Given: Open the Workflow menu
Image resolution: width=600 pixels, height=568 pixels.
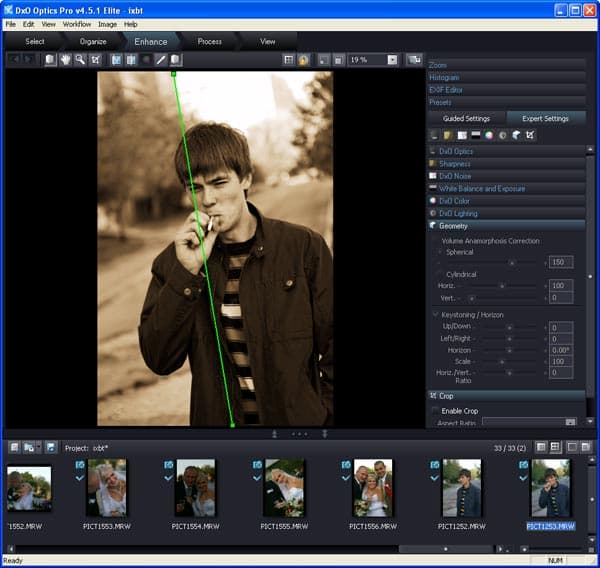Looking at the screenshot, I should pyautogui.click(x=77, y=24).
